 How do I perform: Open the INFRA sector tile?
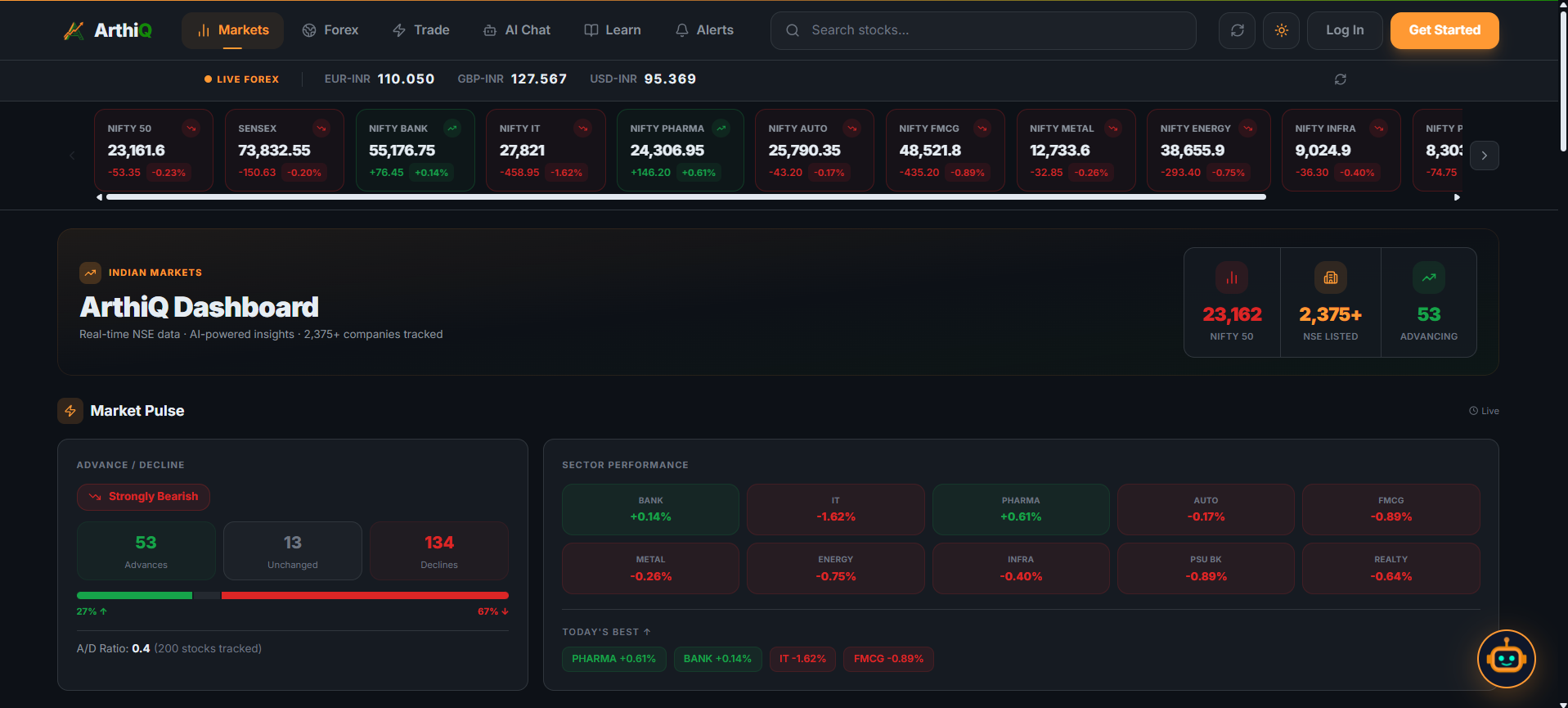point(1021,568)
